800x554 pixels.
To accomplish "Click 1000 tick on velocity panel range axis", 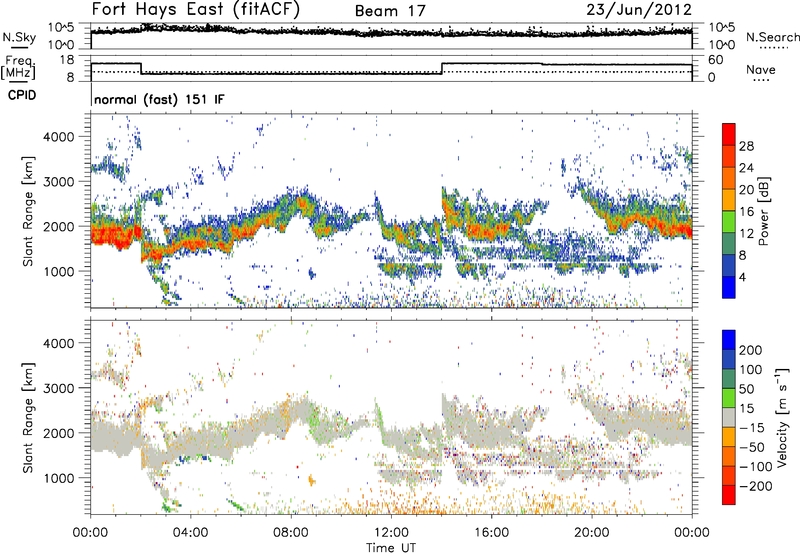I will point(58,478).
